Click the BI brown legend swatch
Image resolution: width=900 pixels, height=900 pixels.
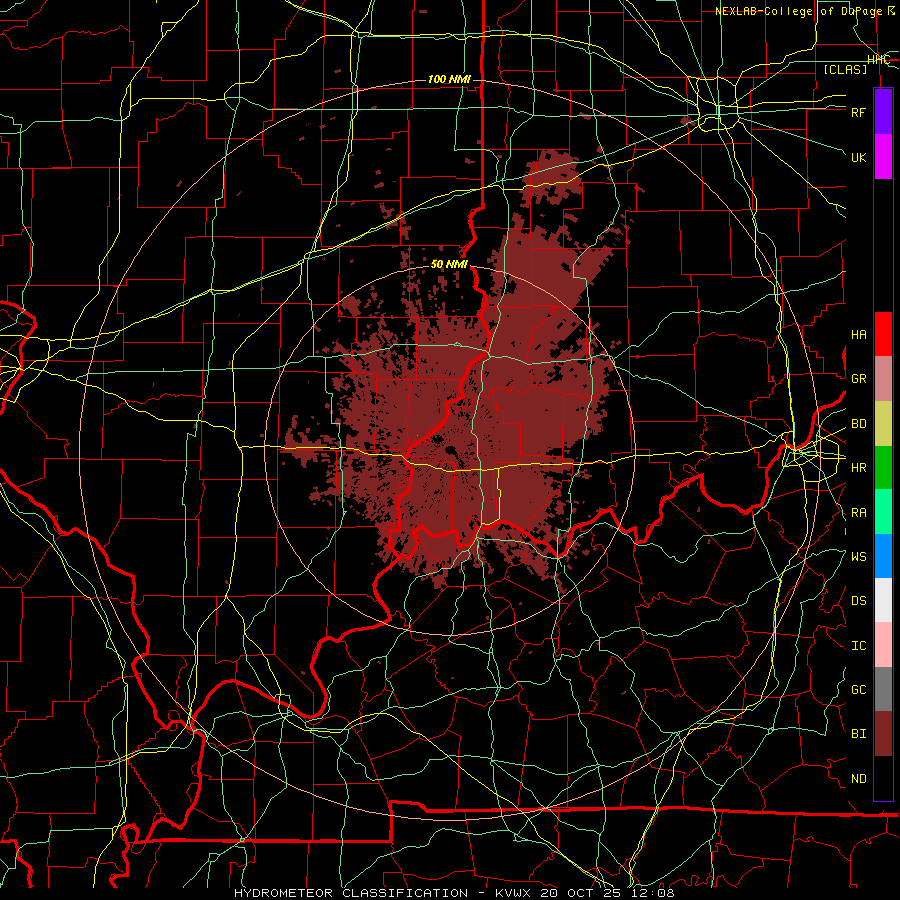pos(883,734)
